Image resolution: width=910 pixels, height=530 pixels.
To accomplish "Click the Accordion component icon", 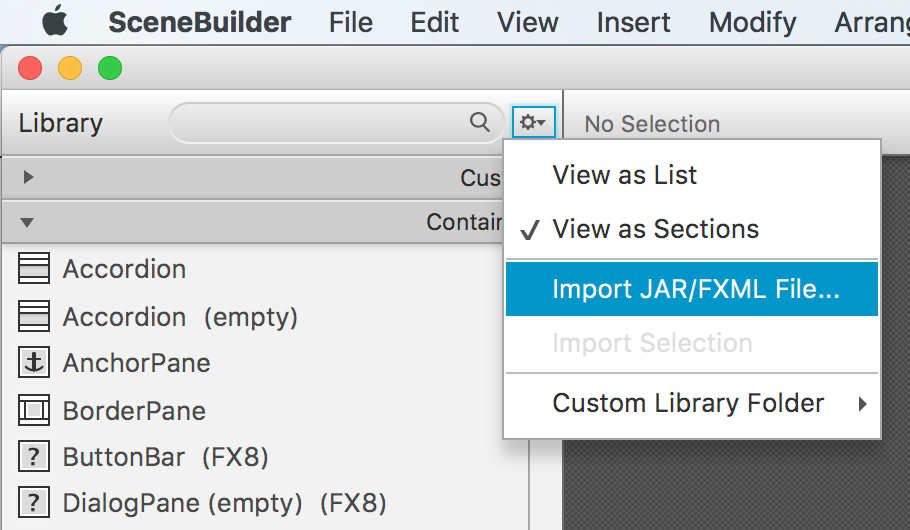I will coord(34,269).
